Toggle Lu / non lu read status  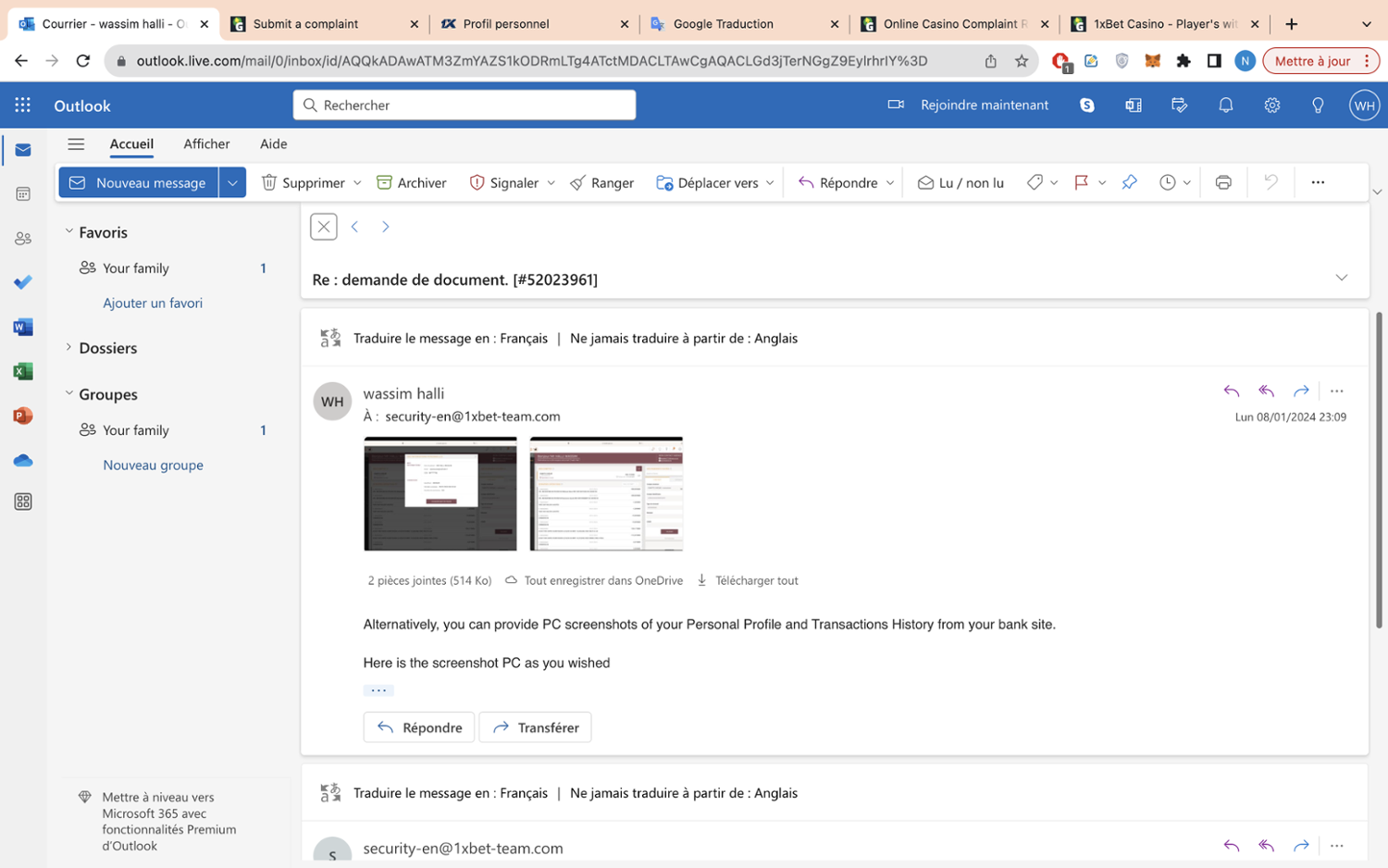[x=960, y=183]
